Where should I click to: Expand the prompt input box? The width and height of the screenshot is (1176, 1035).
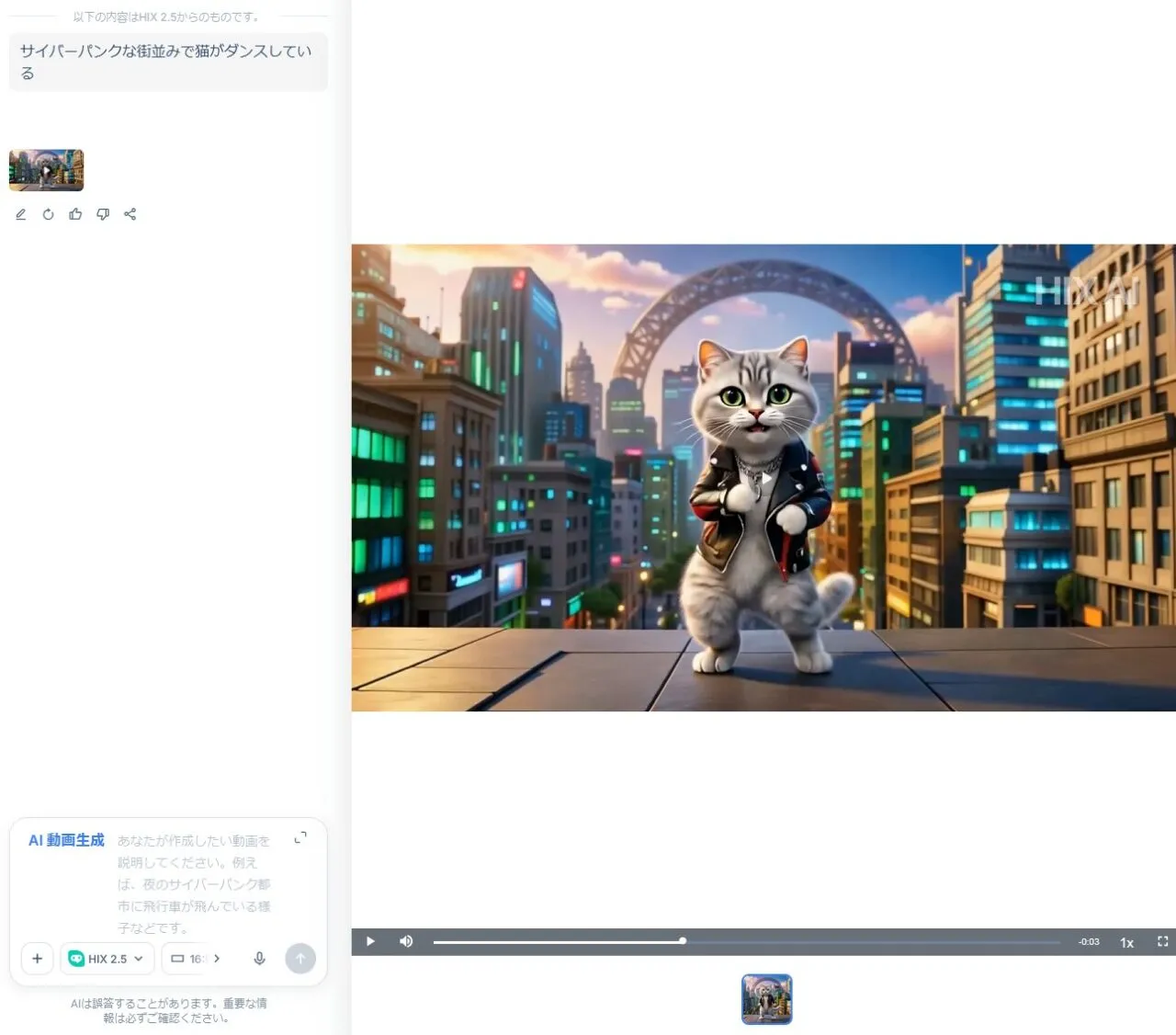(x=300, y=837)
